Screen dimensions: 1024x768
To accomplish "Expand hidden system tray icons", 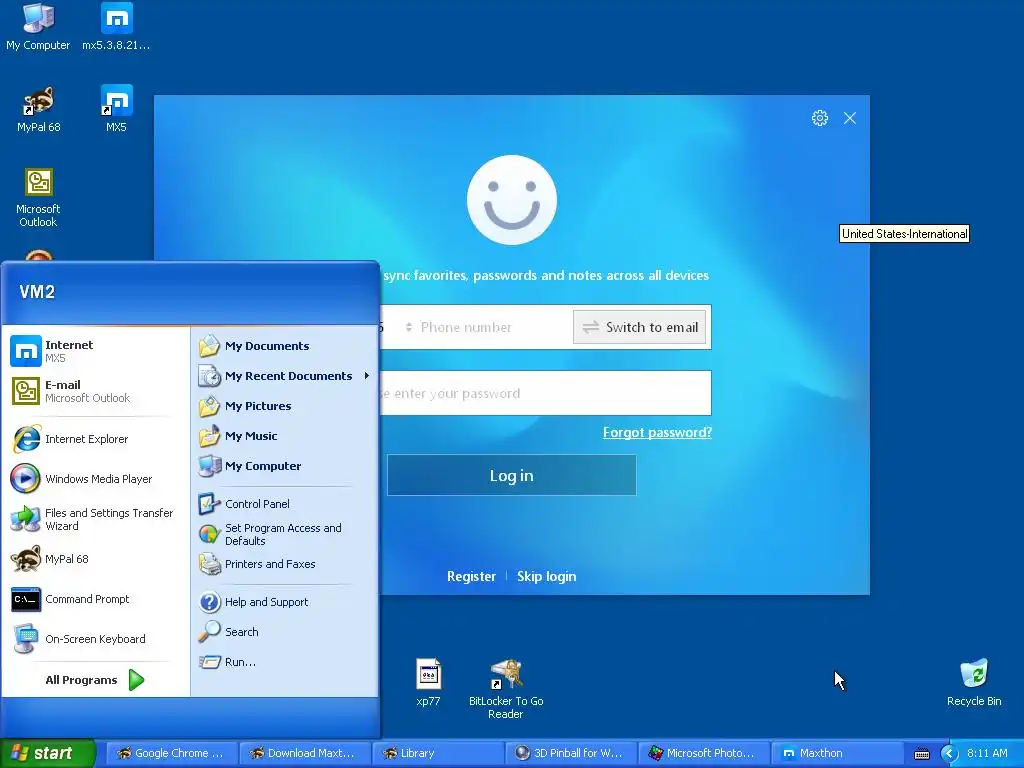I will pos(949,754).
